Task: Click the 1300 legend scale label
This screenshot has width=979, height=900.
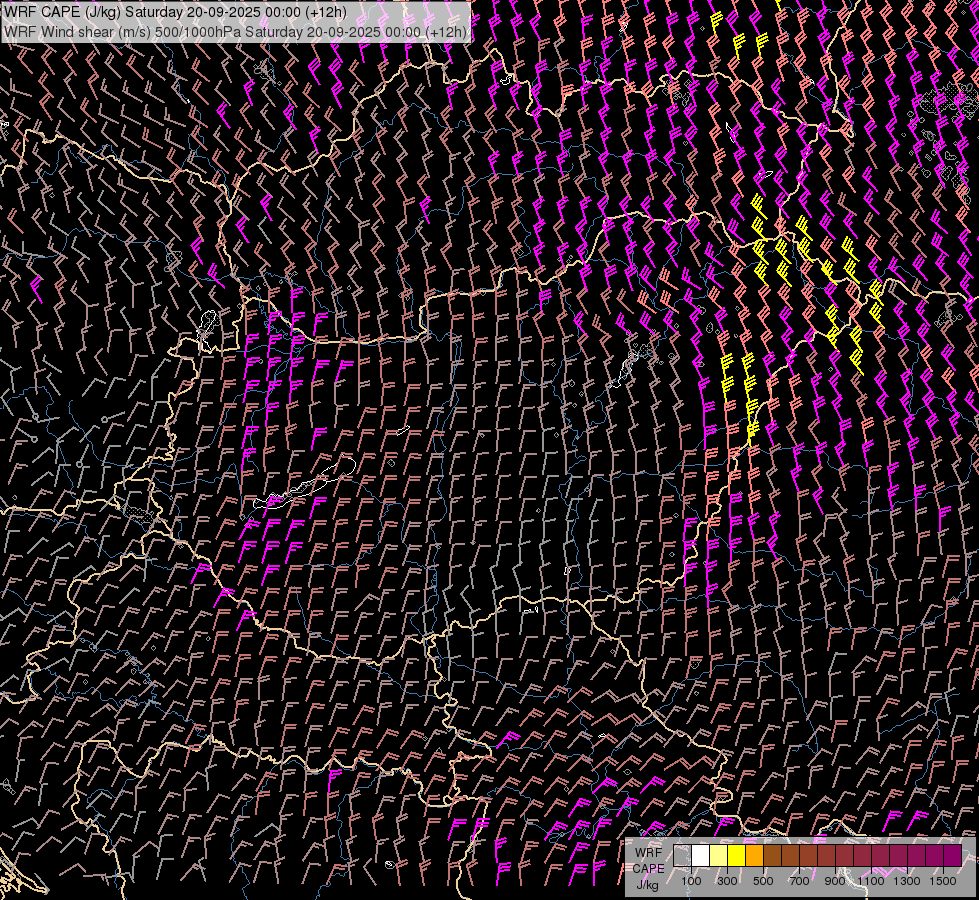Action: tap(907, 881)
